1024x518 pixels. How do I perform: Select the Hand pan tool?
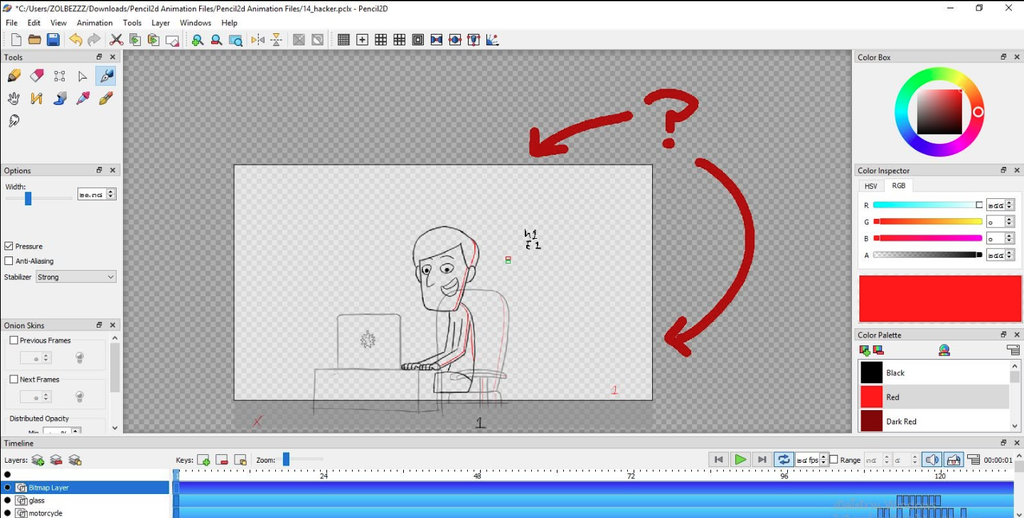[14, 99]
